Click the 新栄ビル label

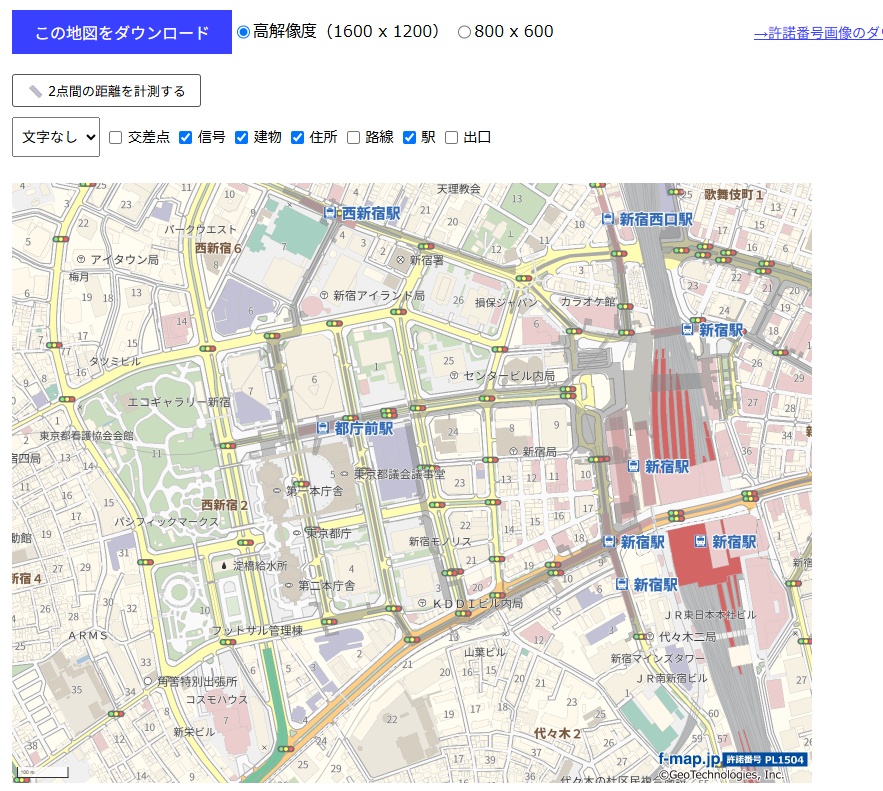tap(194, 732)
